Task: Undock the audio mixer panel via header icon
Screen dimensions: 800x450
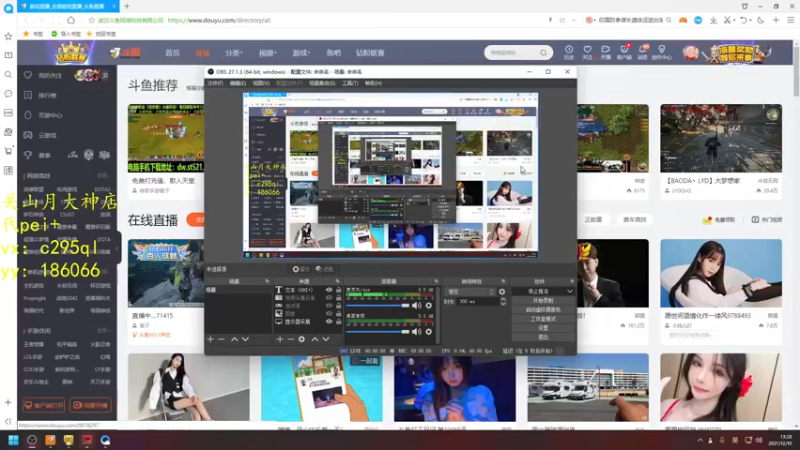Action: [436, 281]
